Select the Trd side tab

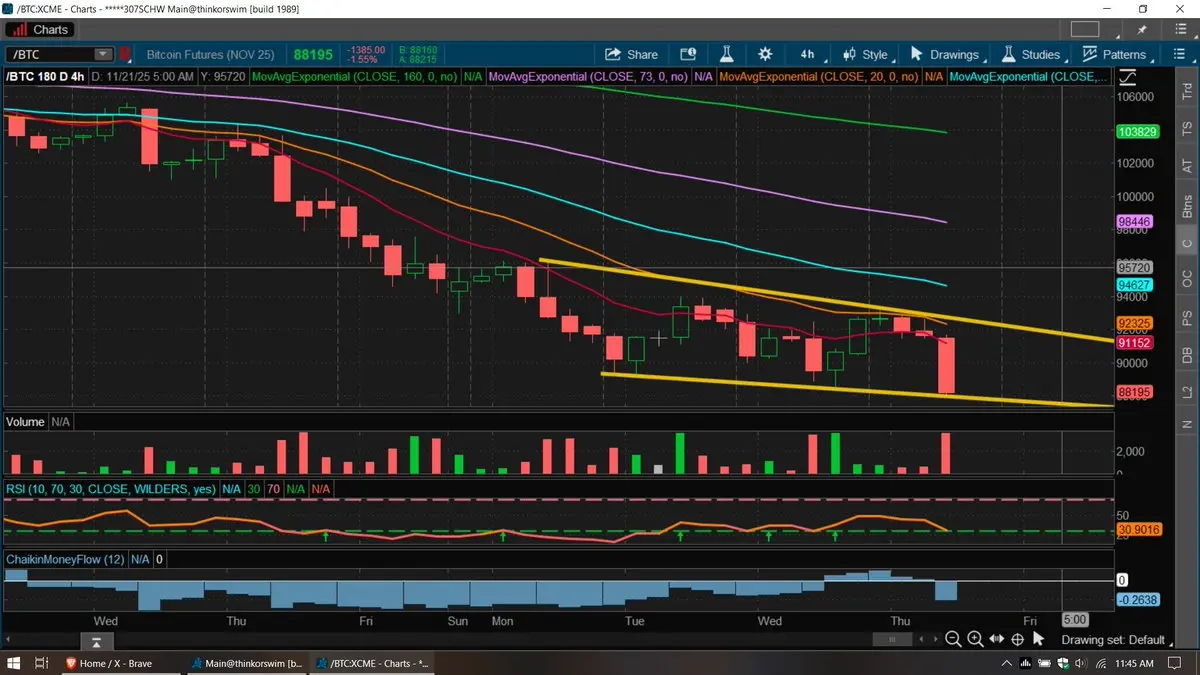[x=1187, y=91]
